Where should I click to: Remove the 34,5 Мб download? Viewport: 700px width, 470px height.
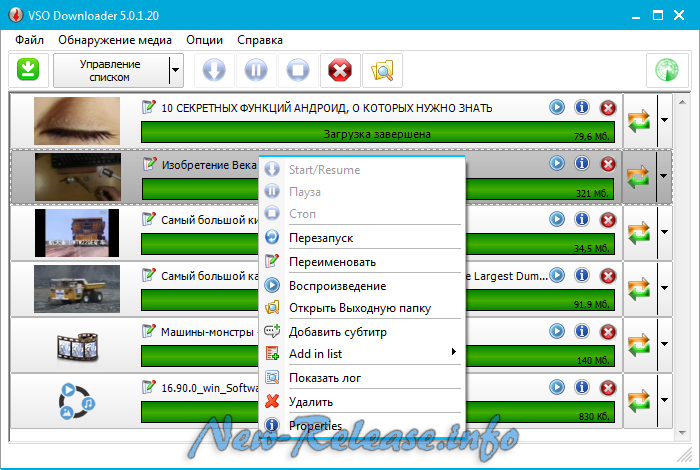pos(608,220)
